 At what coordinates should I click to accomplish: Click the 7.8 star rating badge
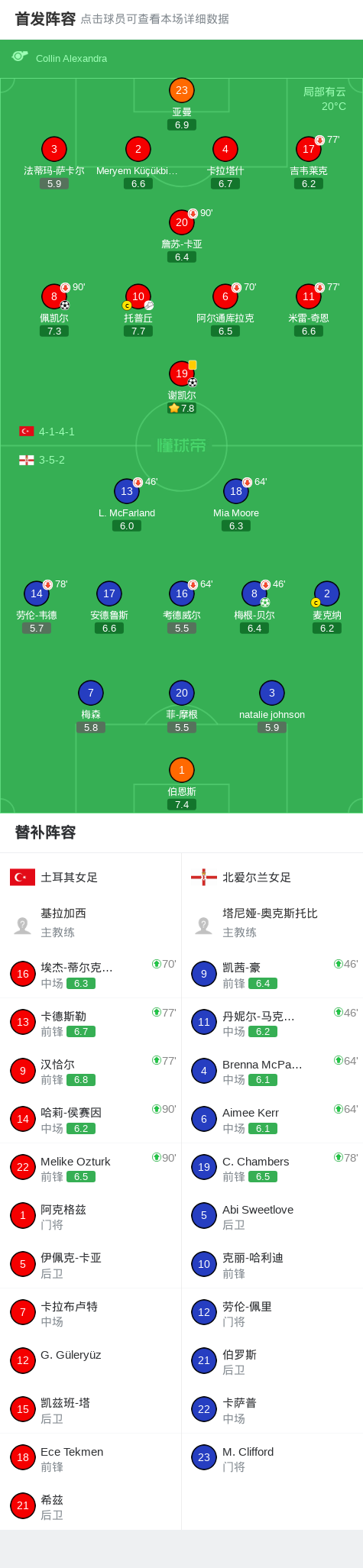pyautogui.click(x=182, y=408)
